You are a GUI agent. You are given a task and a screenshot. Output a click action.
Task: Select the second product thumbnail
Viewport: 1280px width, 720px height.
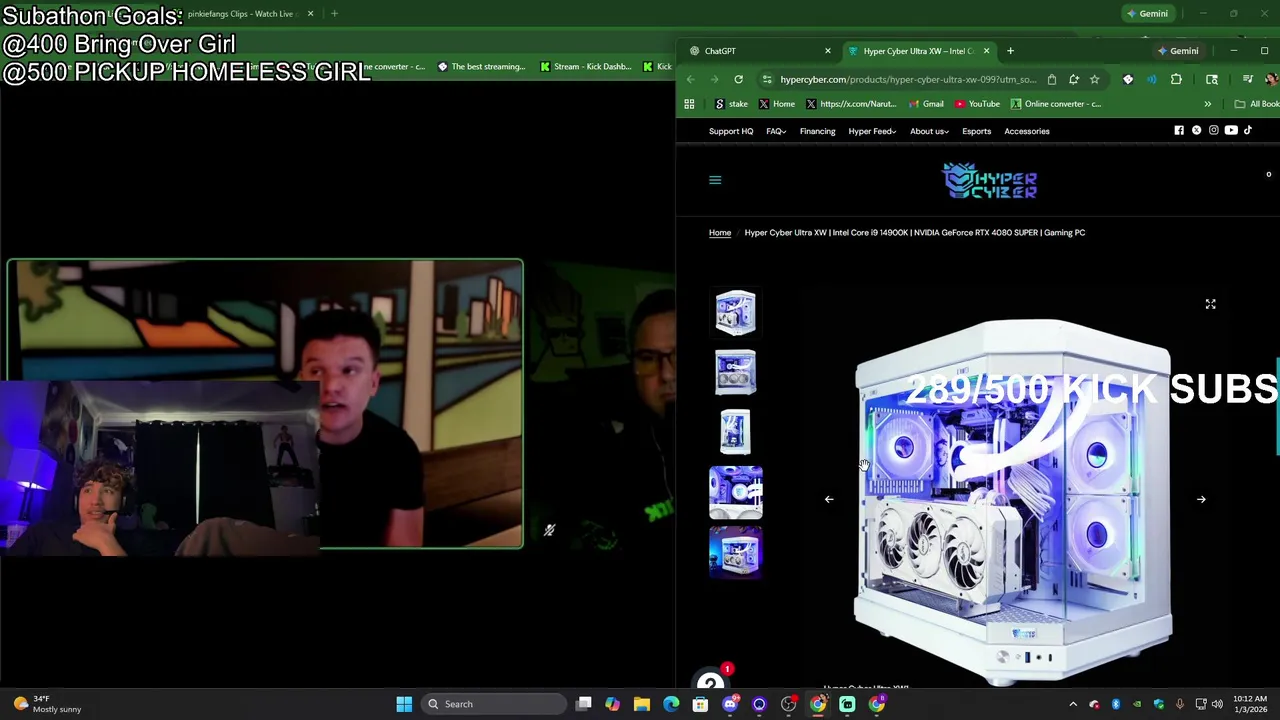coord(735,372)
